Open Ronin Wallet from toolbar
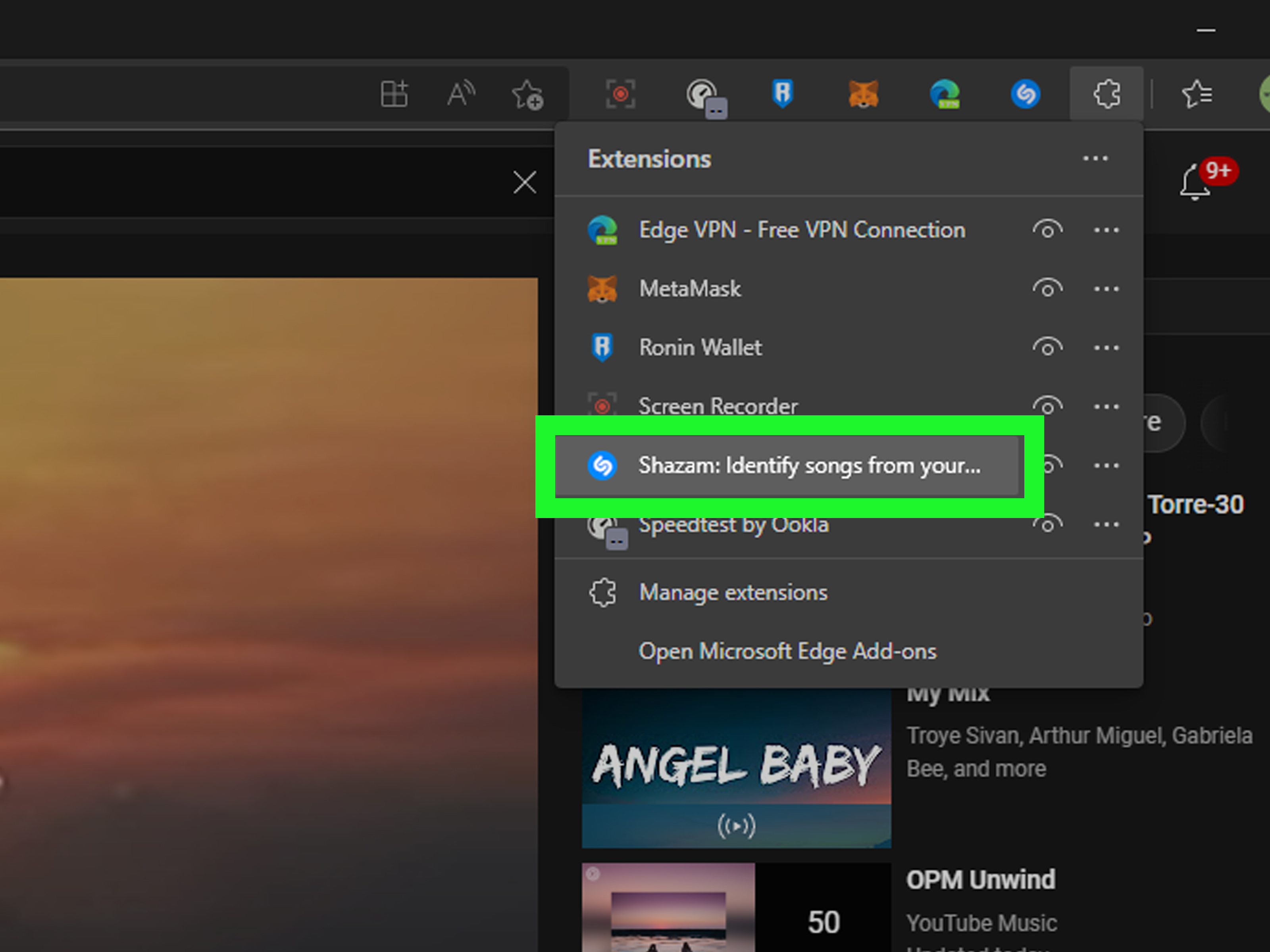 point(783,94)
